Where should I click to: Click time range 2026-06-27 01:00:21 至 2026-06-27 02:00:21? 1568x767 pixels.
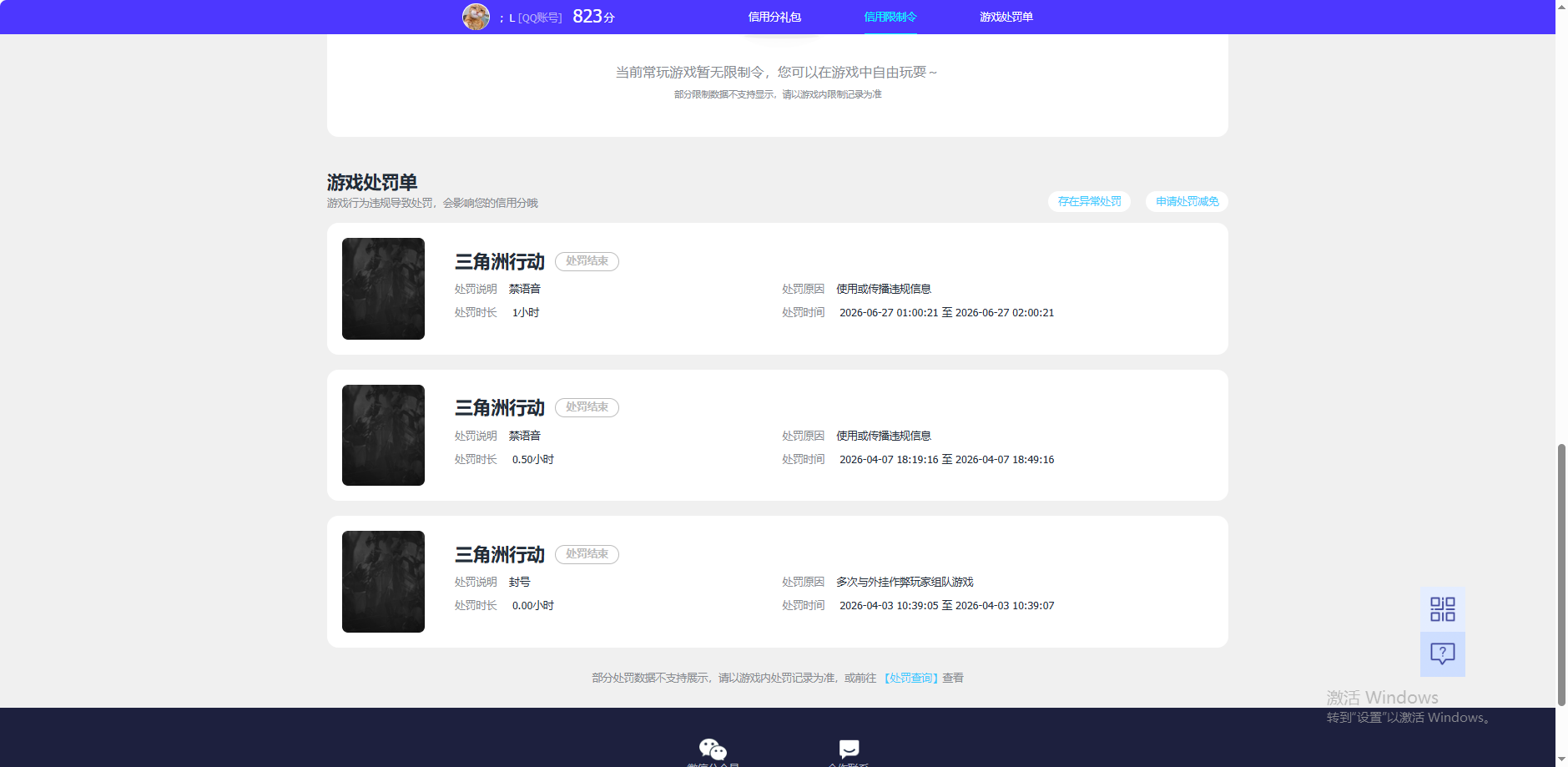click(x=946, y=313)
